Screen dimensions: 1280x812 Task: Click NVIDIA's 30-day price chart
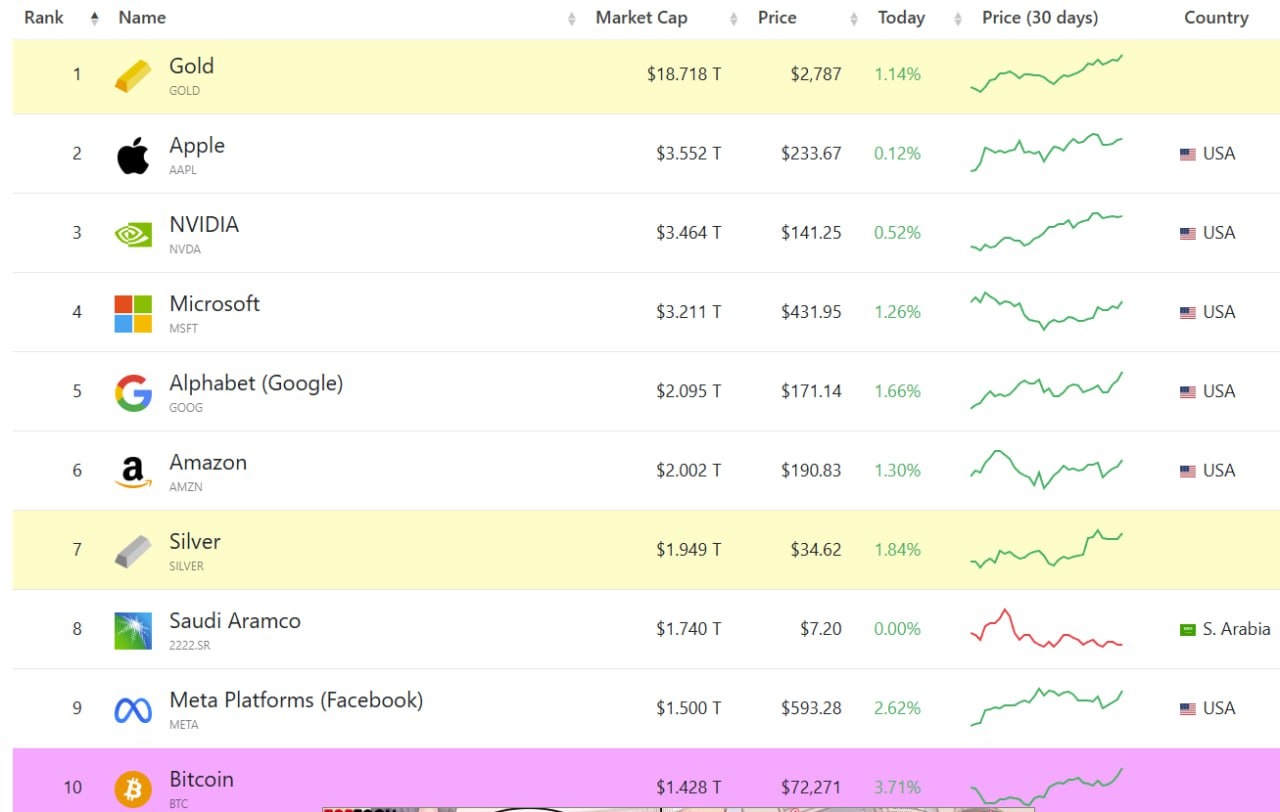tap(1047, 232)
